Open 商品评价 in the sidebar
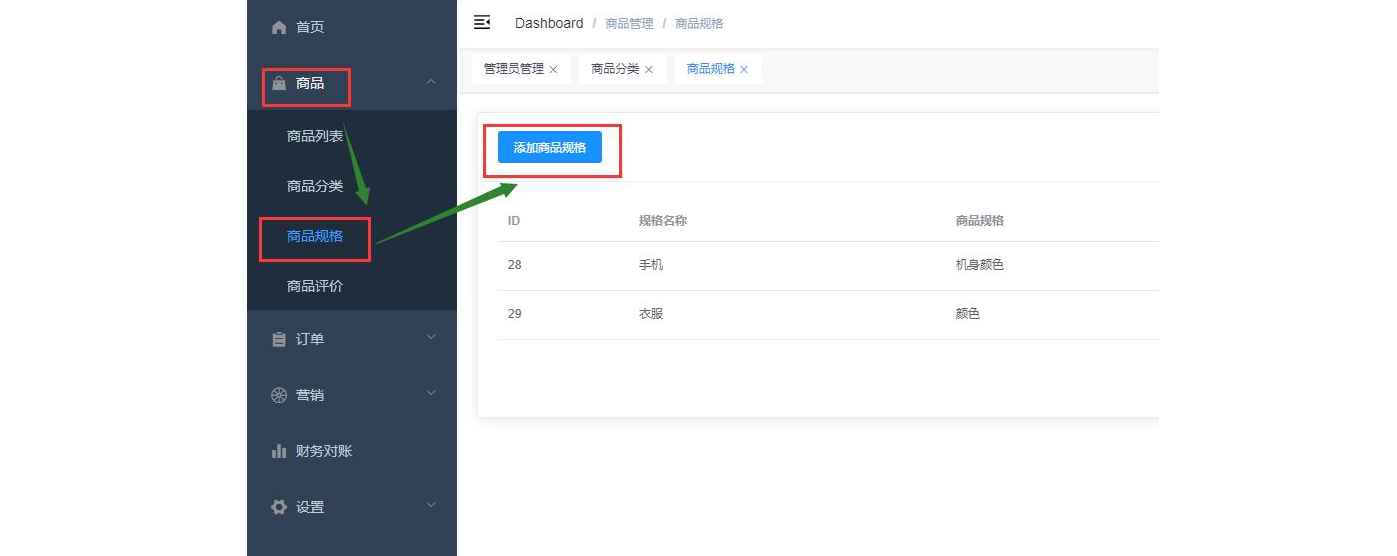Viewport: 1397px width, 556px height. tap(315, 286)
